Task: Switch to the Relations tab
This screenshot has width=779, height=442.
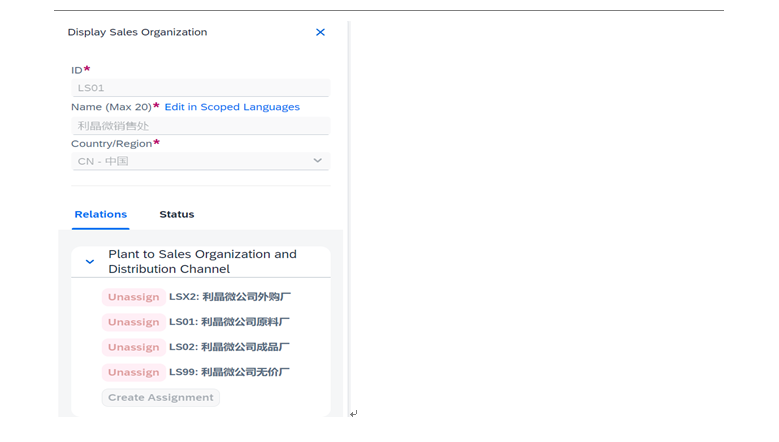Action: pos(101,214)
